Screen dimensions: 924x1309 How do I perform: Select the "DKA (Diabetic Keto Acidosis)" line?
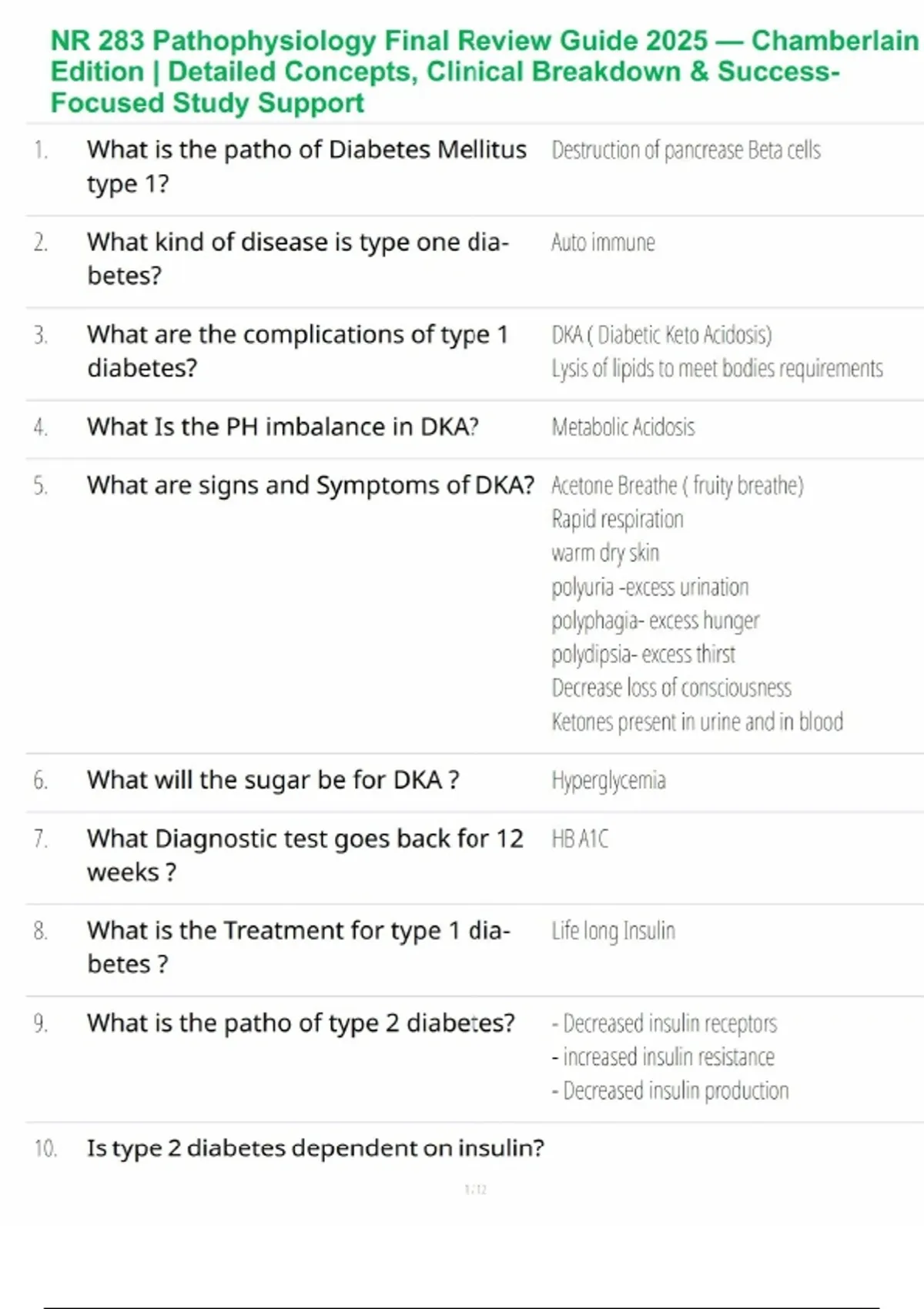(x=661, y=335)
